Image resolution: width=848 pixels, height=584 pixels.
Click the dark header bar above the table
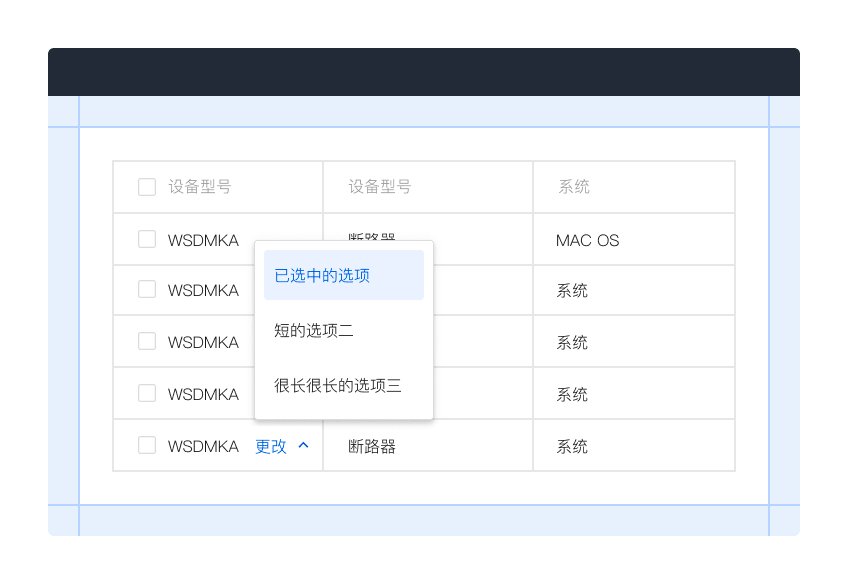pyautogui.click(x=424, y=71)
